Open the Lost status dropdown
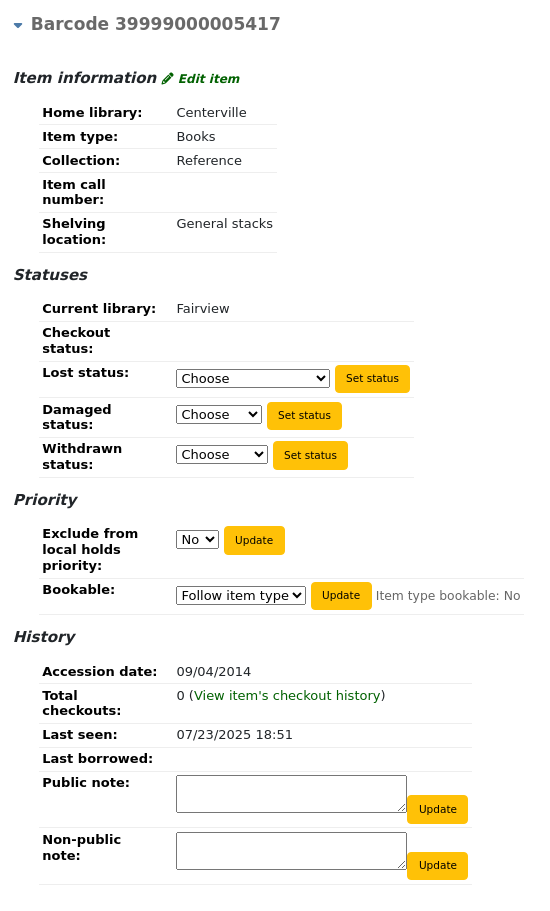Screen dimensions: 550x911 pos(253,378)
